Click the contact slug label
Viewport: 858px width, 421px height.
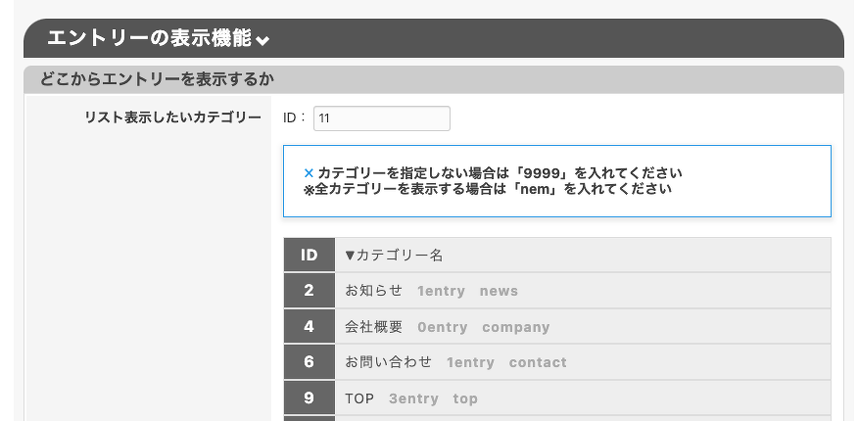537,362
